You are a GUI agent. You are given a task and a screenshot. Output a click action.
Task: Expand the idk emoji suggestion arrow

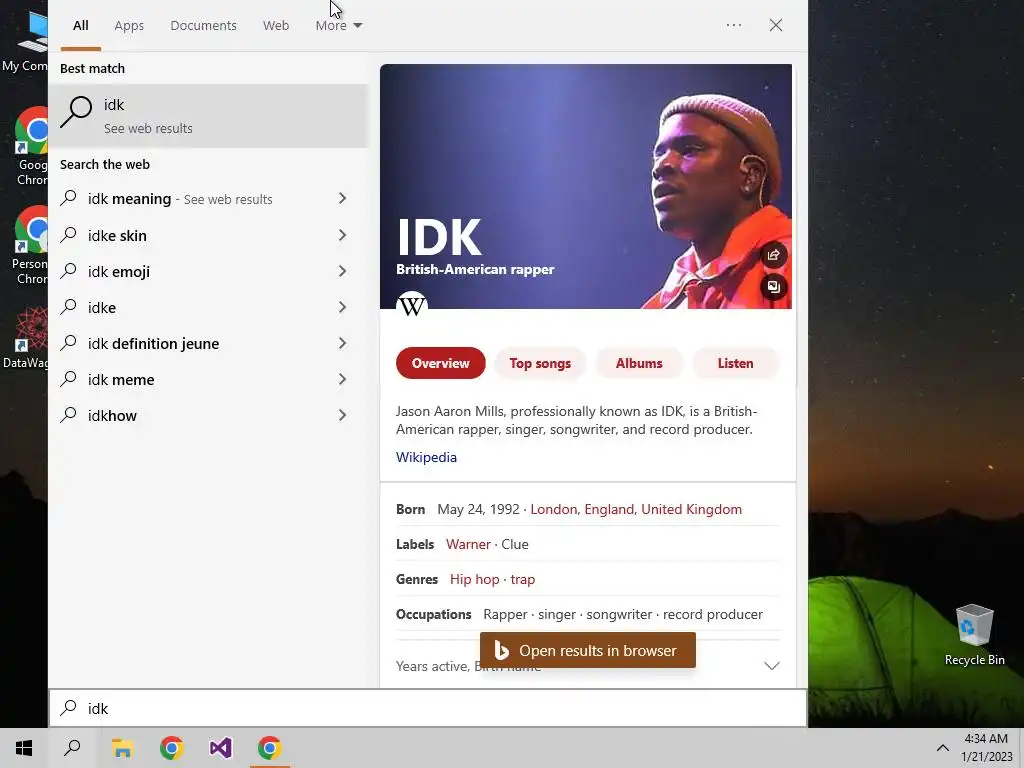342,271
